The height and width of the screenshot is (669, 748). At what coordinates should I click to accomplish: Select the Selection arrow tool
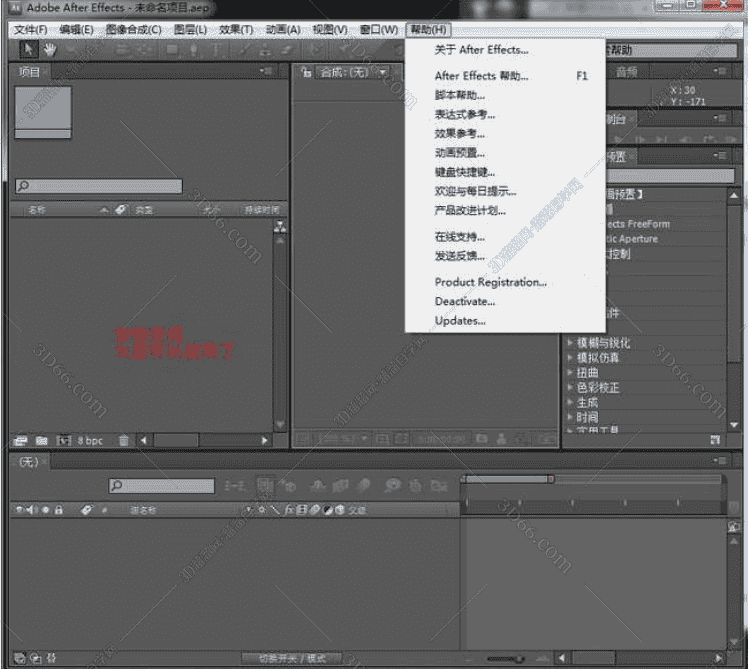point(28,49)
